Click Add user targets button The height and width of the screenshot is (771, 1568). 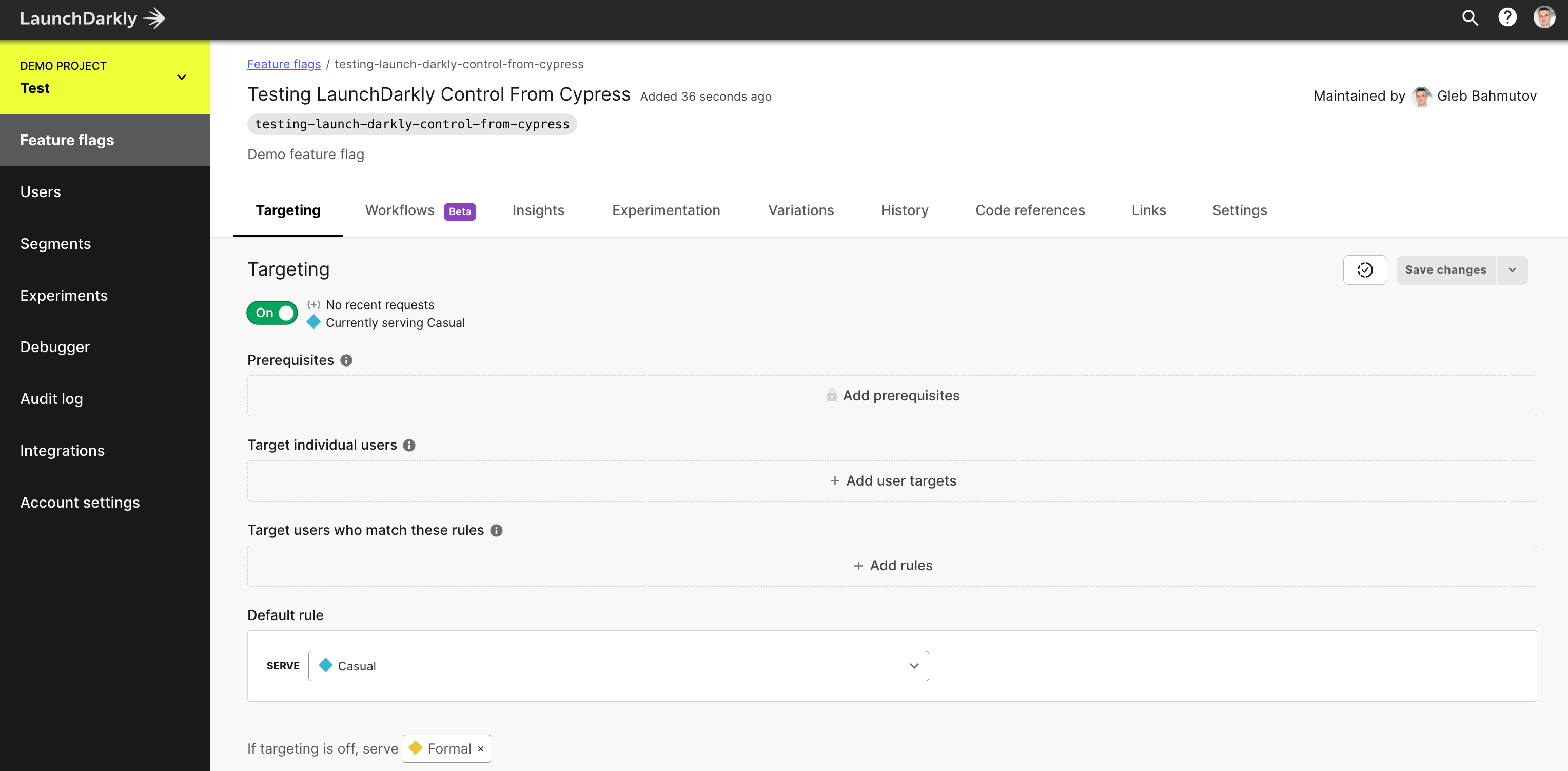click(x=892, y=480)
